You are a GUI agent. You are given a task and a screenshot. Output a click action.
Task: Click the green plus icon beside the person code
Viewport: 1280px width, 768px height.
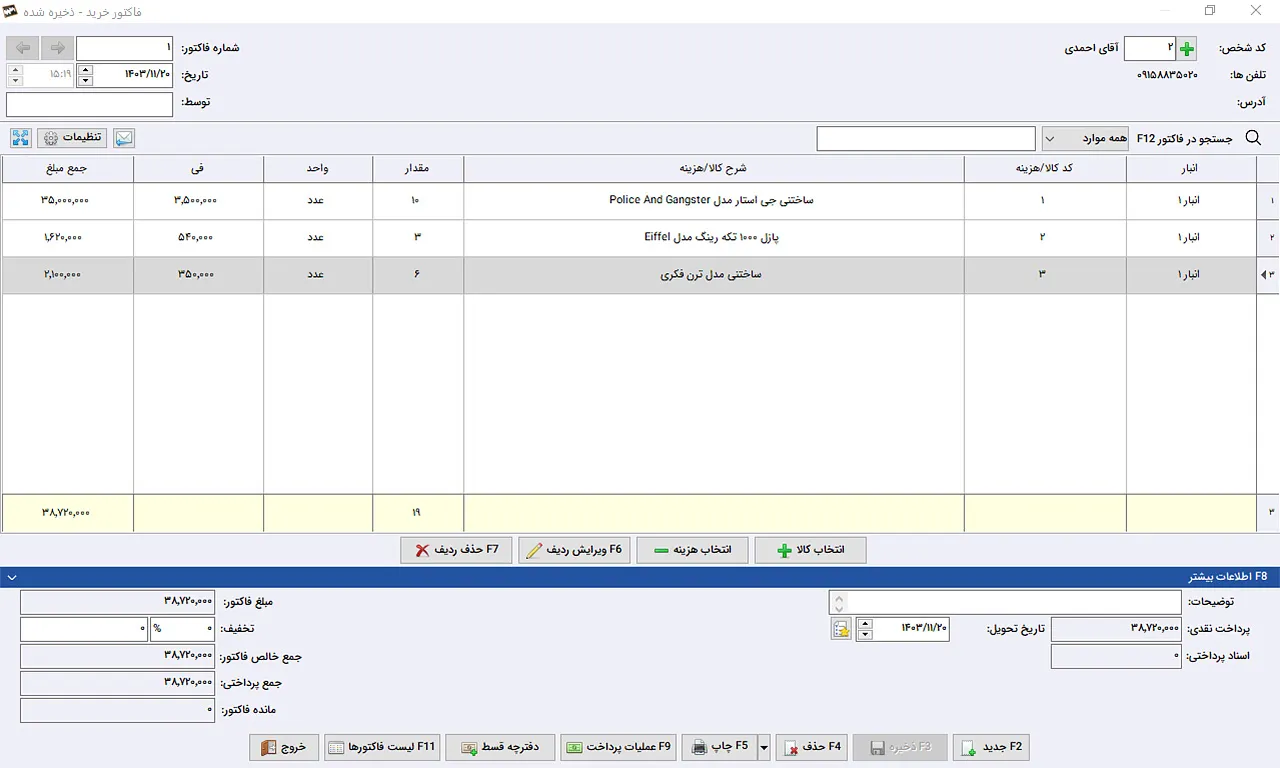(x=1187, y=48)
